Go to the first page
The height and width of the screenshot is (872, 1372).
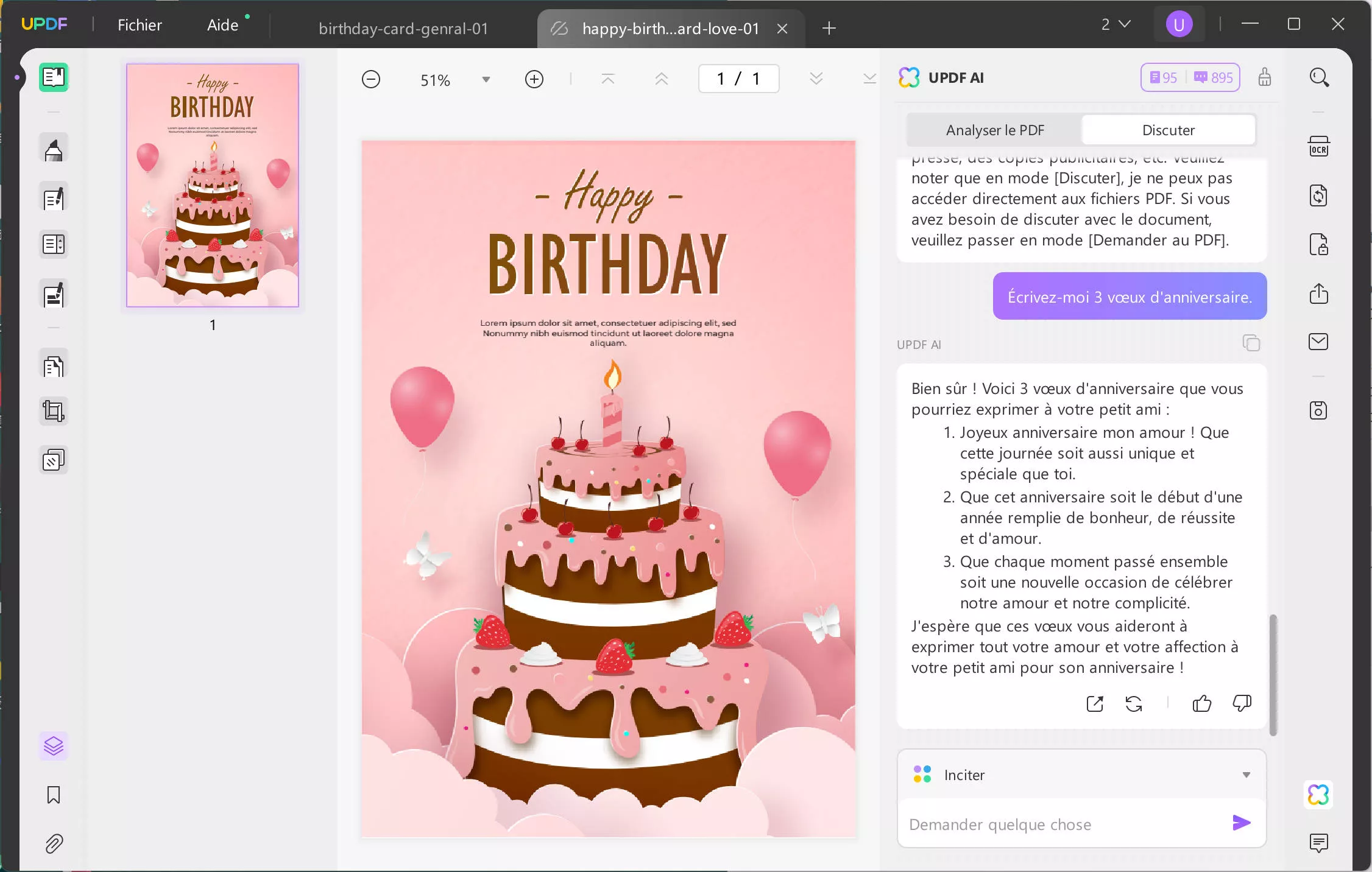click(608, 79)
